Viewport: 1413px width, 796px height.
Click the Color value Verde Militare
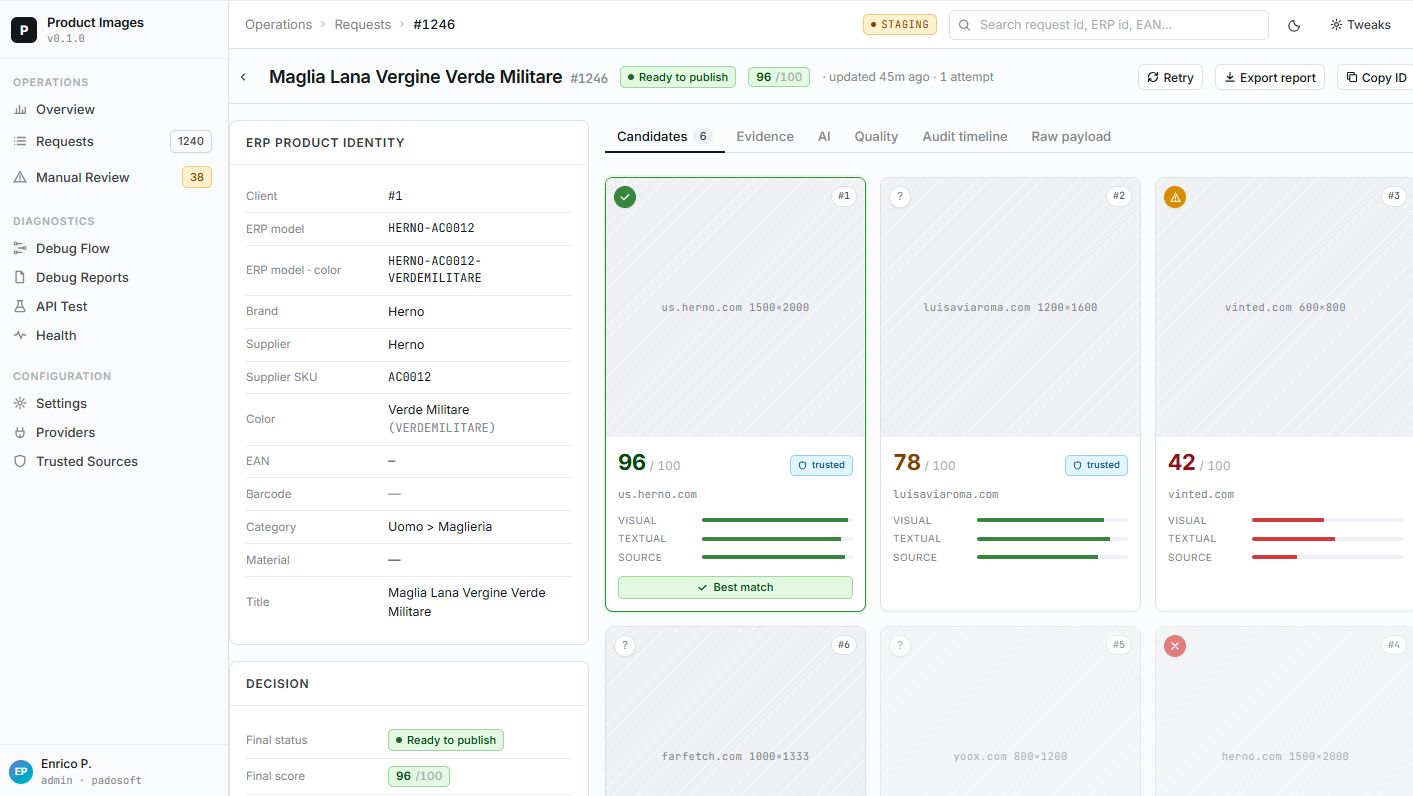[428, 410]
